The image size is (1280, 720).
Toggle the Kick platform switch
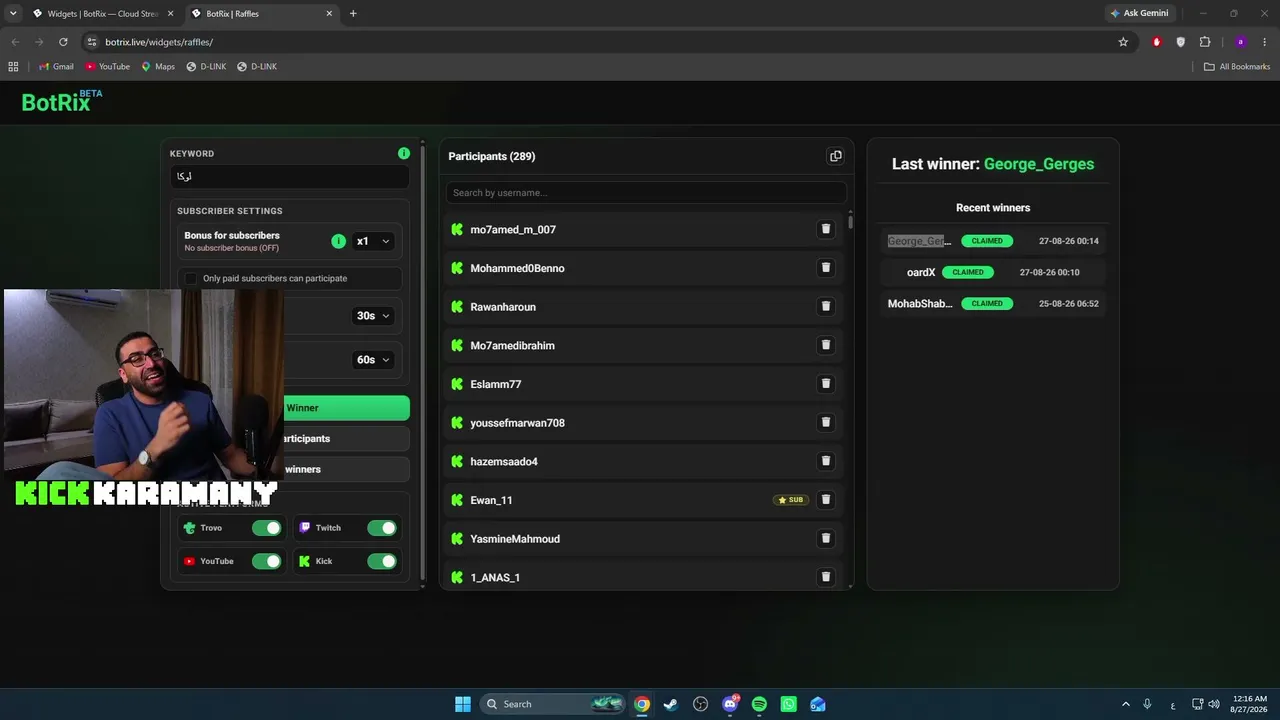coord(382,561)
